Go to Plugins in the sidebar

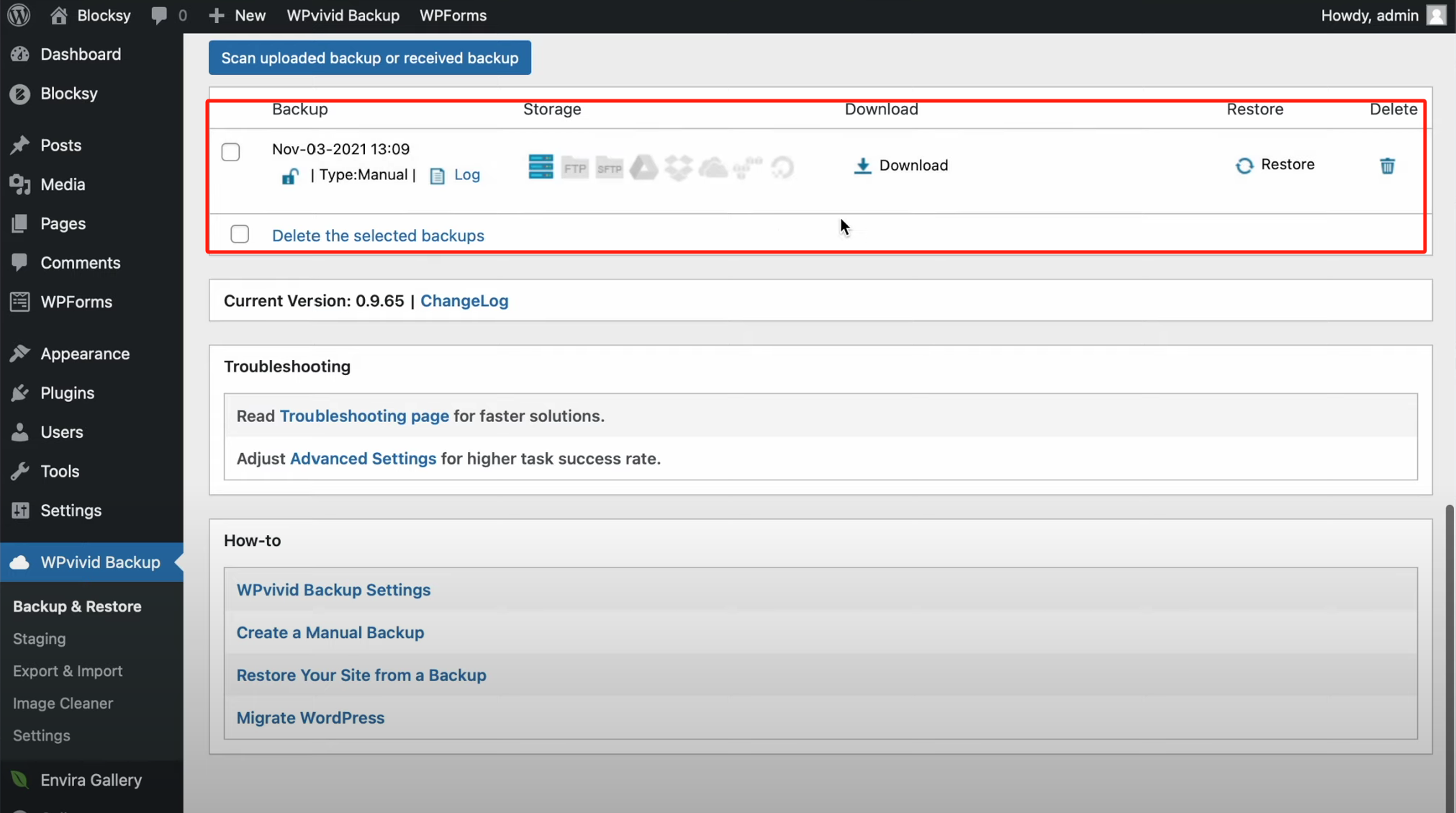67,392
